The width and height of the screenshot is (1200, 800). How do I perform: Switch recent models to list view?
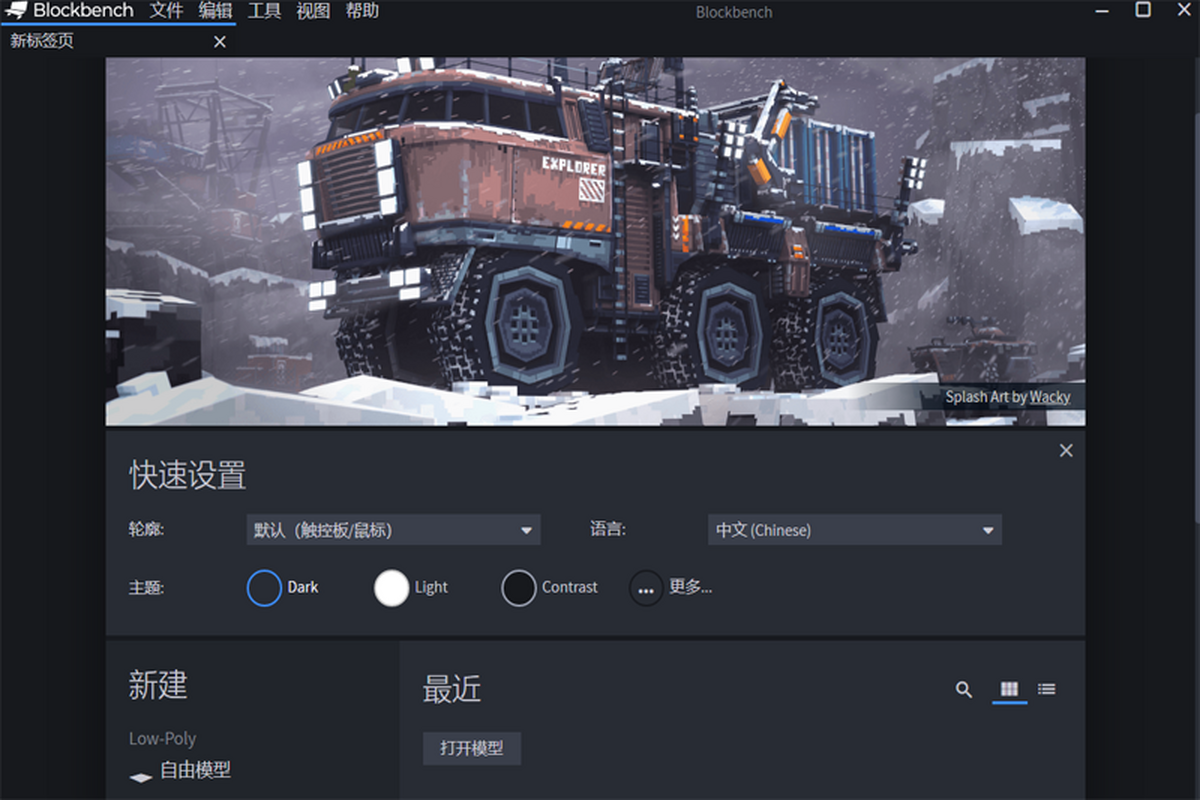(1046, 689)
